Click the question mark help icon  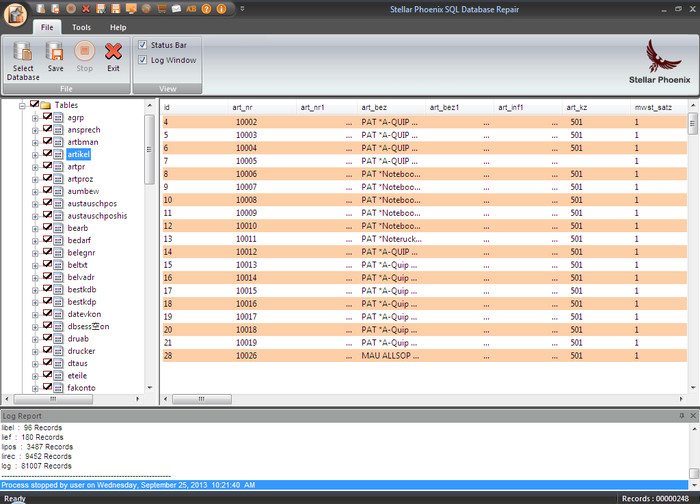[206, 8]
